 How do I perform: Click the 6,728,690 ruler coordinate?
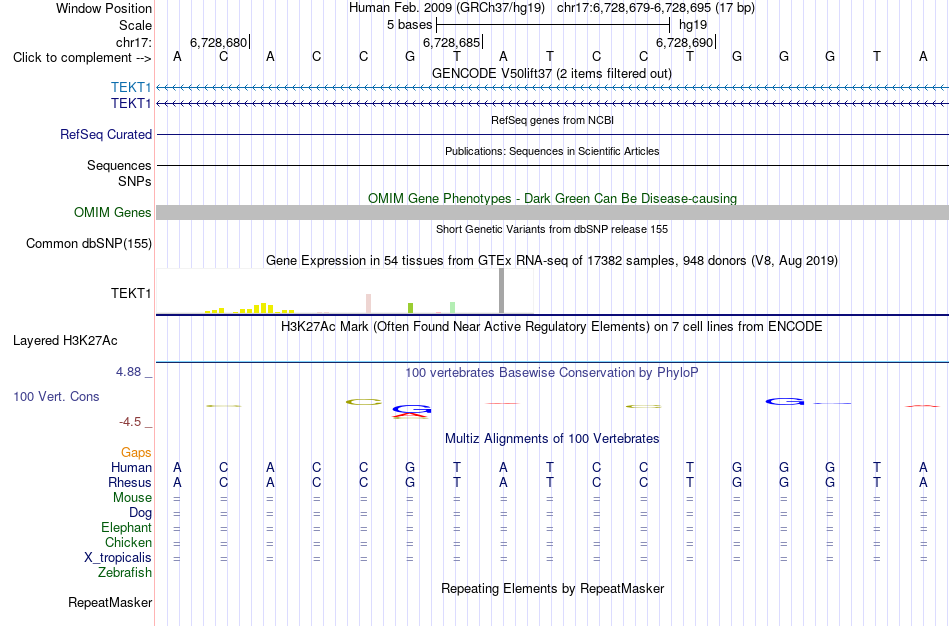pos(685,42)
